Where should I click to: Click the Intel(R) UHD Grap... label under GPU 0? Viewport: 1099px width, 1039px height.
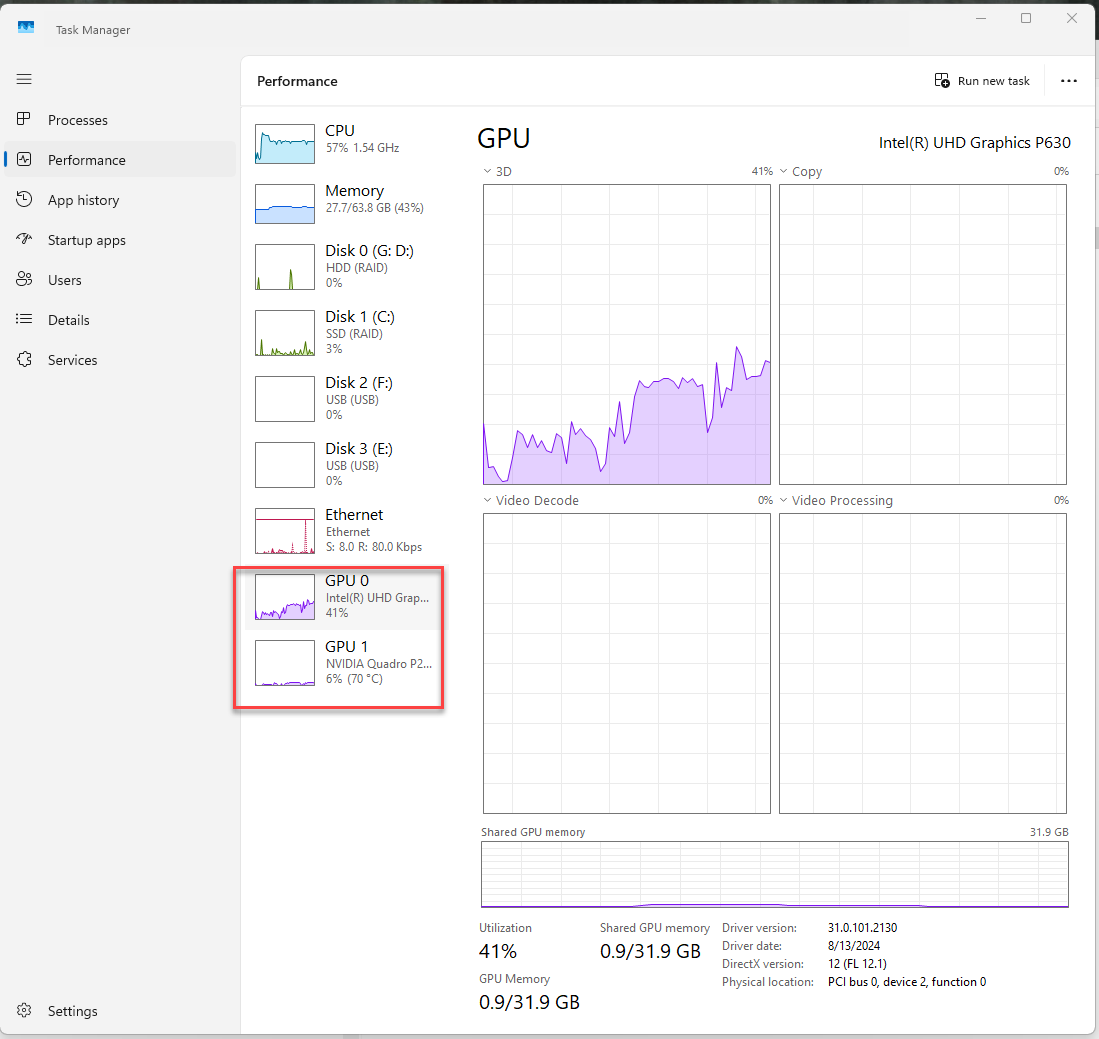[377, 598]
